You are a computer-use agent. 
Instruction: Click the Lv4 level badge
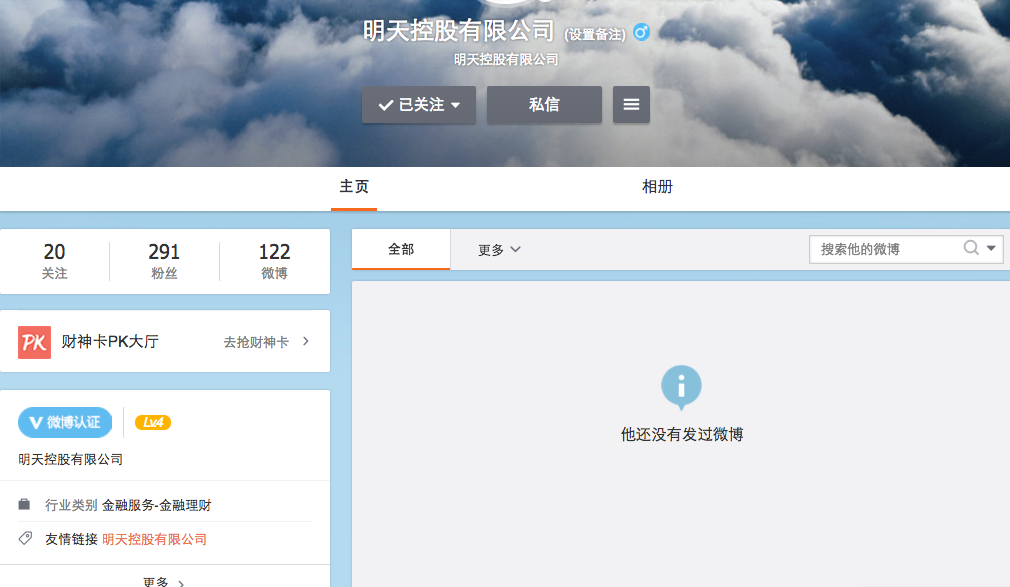click(x=153, y=423)
